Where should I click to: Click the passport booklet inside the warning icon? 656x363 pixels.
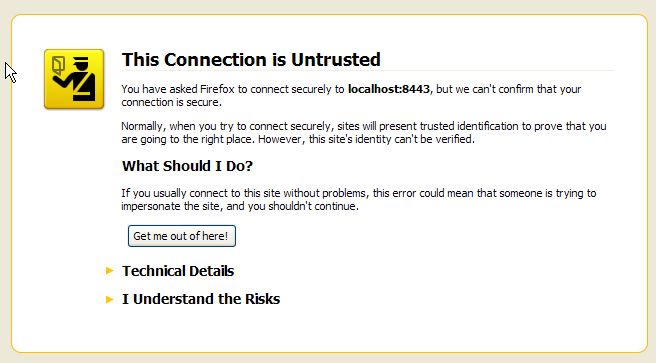click(58, 66)
